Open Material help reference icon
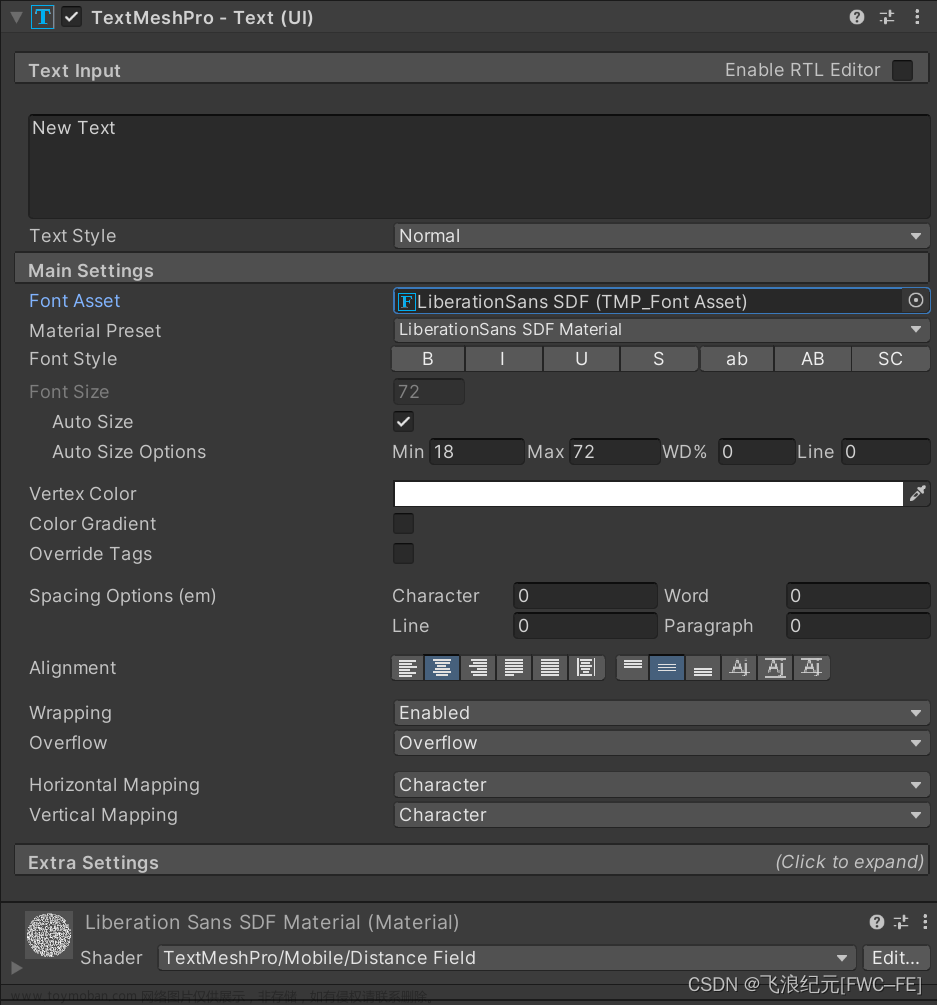 point(877,922)
